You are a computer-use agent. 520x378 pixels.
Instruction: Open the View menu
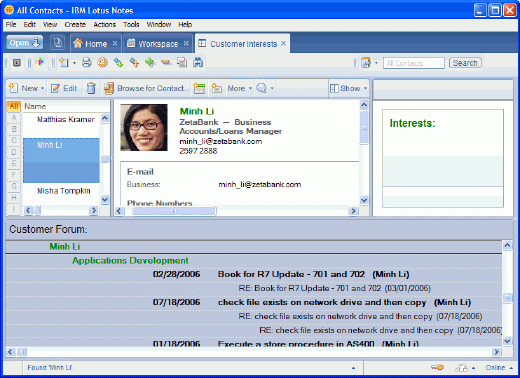pos(50,24)
